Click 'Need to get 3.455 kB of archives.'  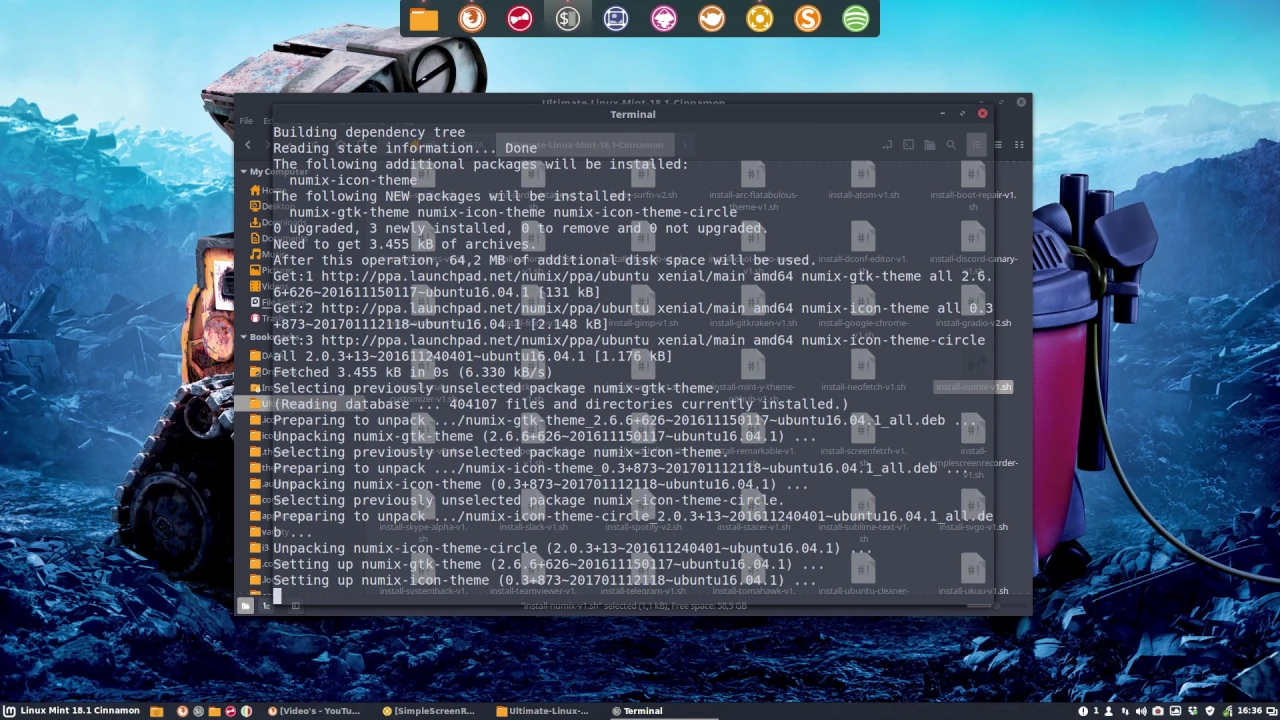click(x=405, y=244)
